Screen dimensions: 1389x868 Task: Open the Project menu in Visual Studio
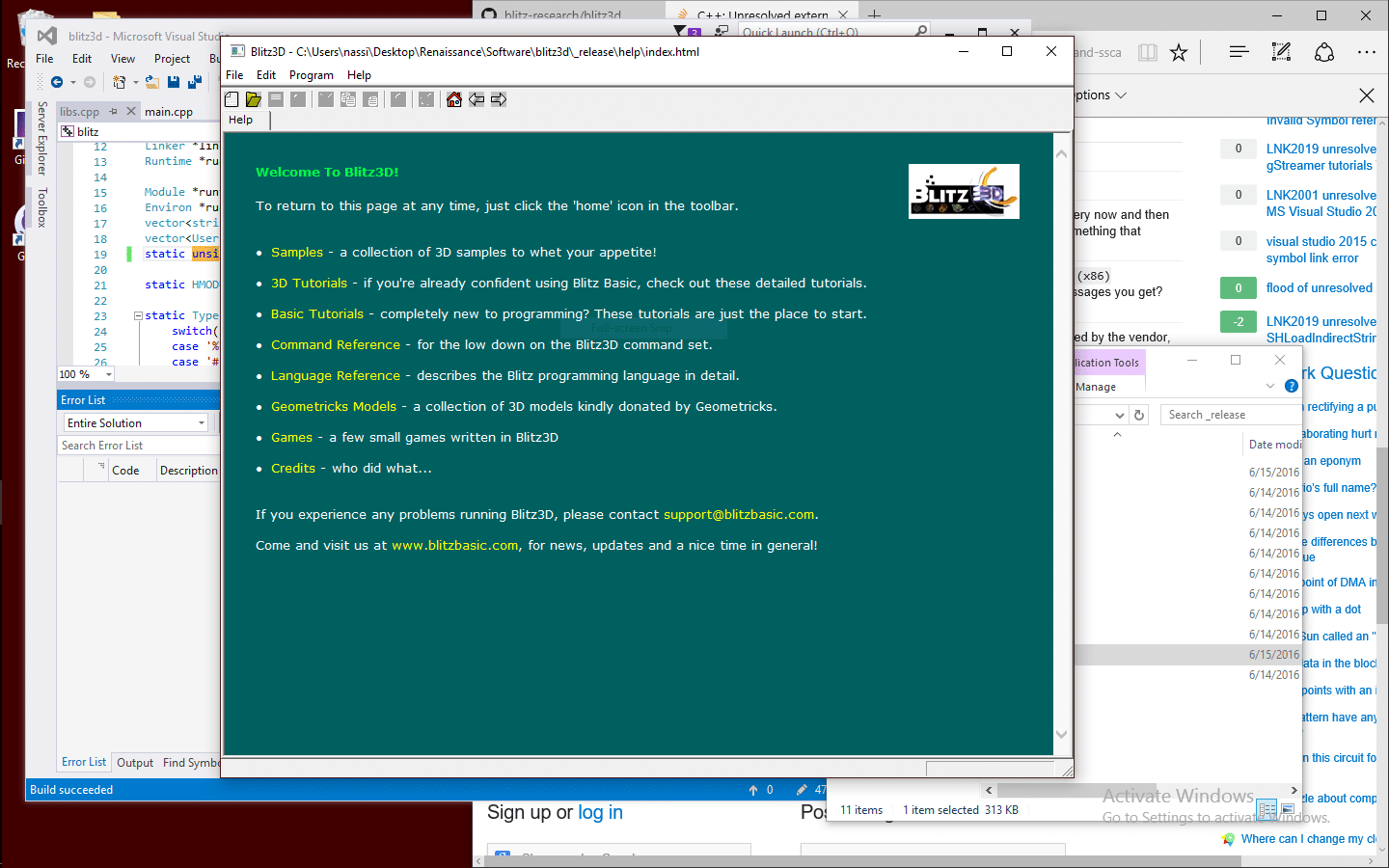pos(172,59)
